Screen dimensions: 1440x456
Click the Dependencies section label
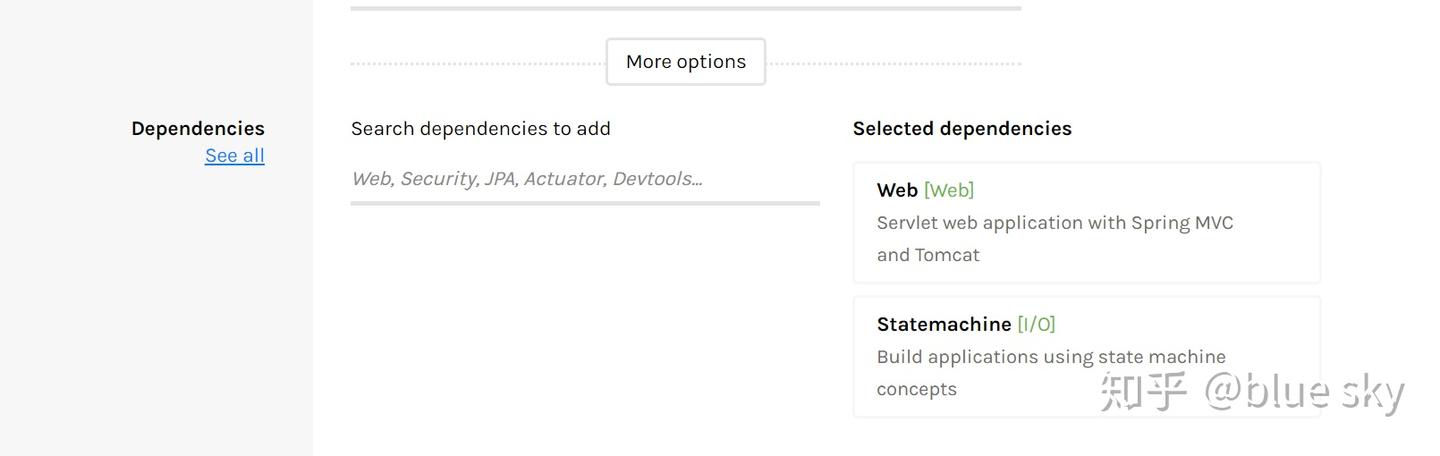tap(198, 128)
